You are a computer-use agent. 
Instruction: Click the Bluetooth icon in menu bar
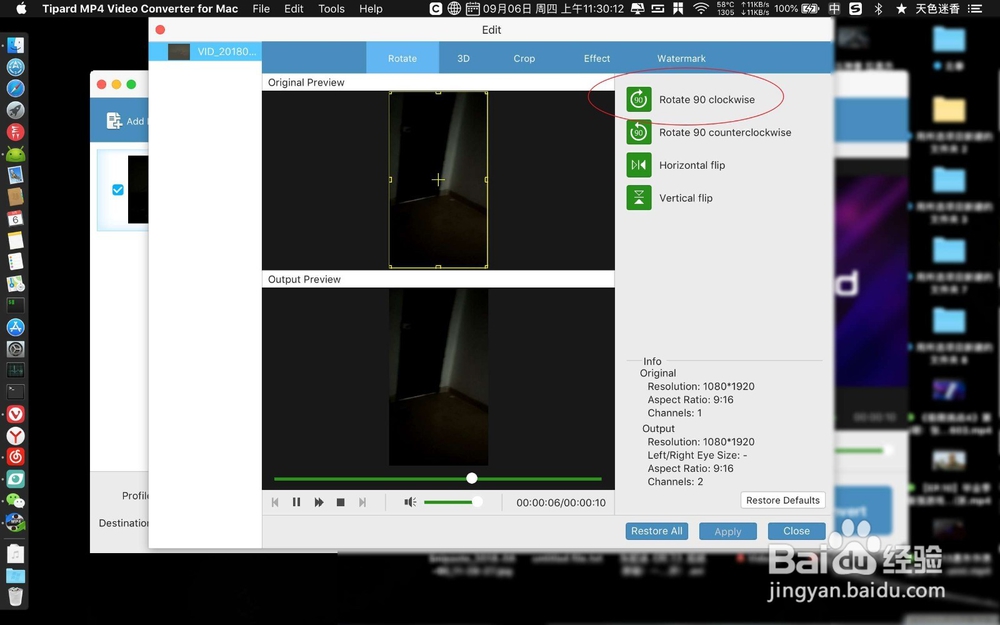878,8
